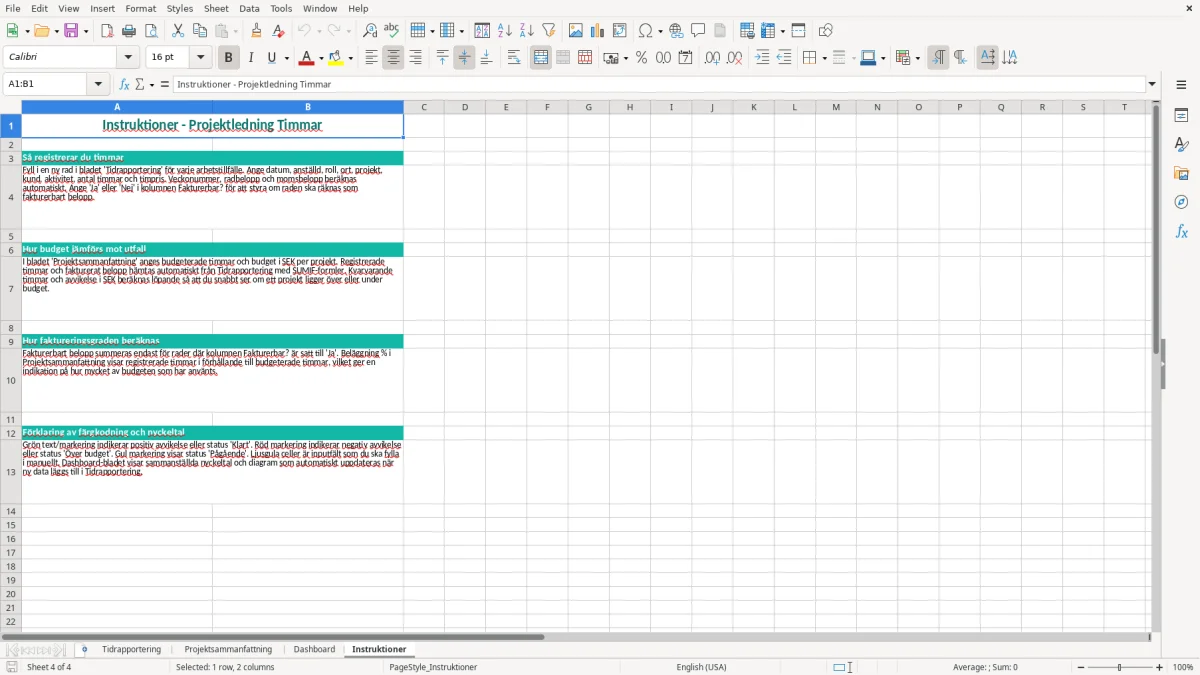1200x675 pixels.
Task: Click the Draw Functions shapes icon
Action: click(x=826, y=31)
